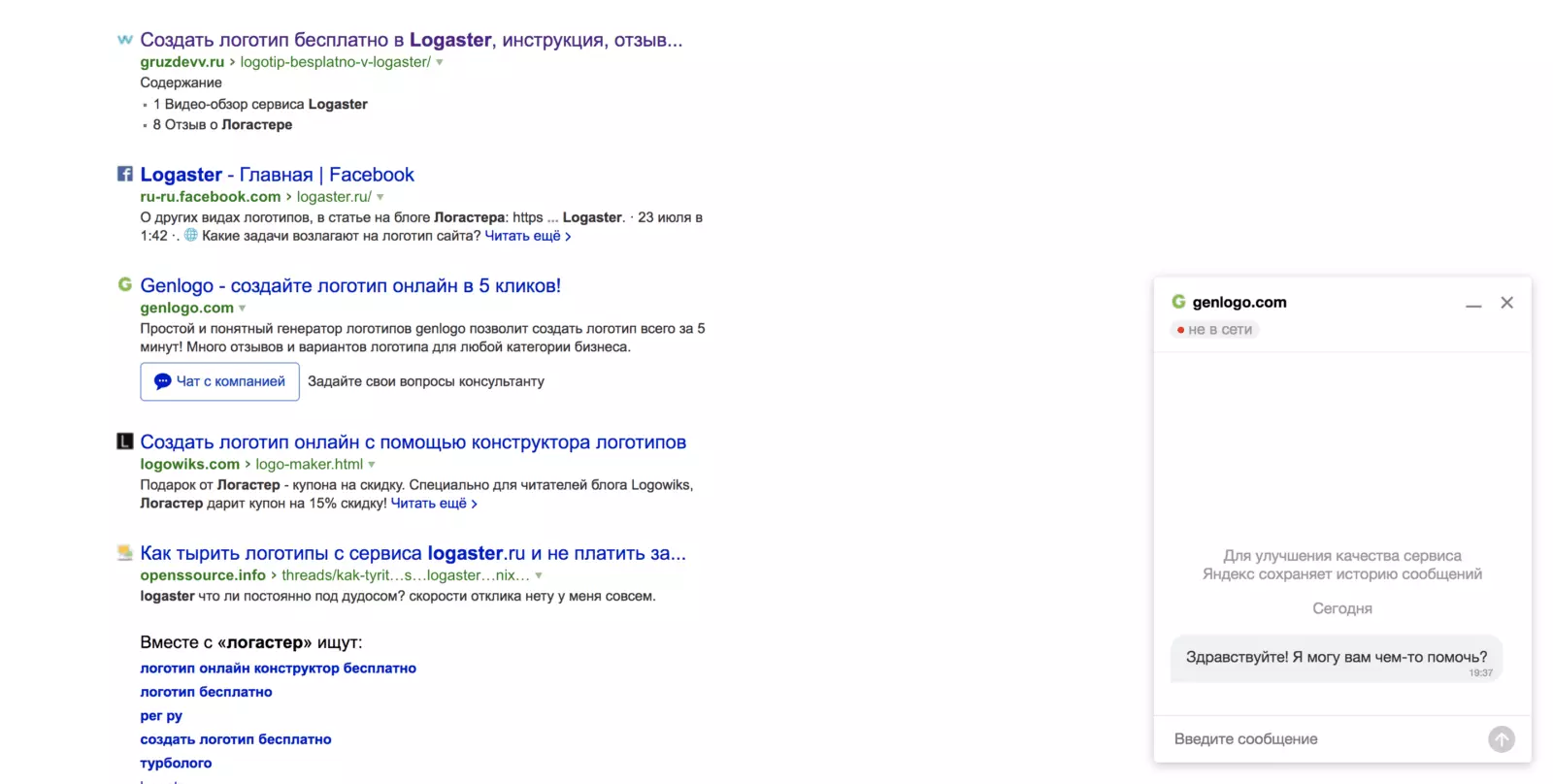Search related query турболого

176,764
